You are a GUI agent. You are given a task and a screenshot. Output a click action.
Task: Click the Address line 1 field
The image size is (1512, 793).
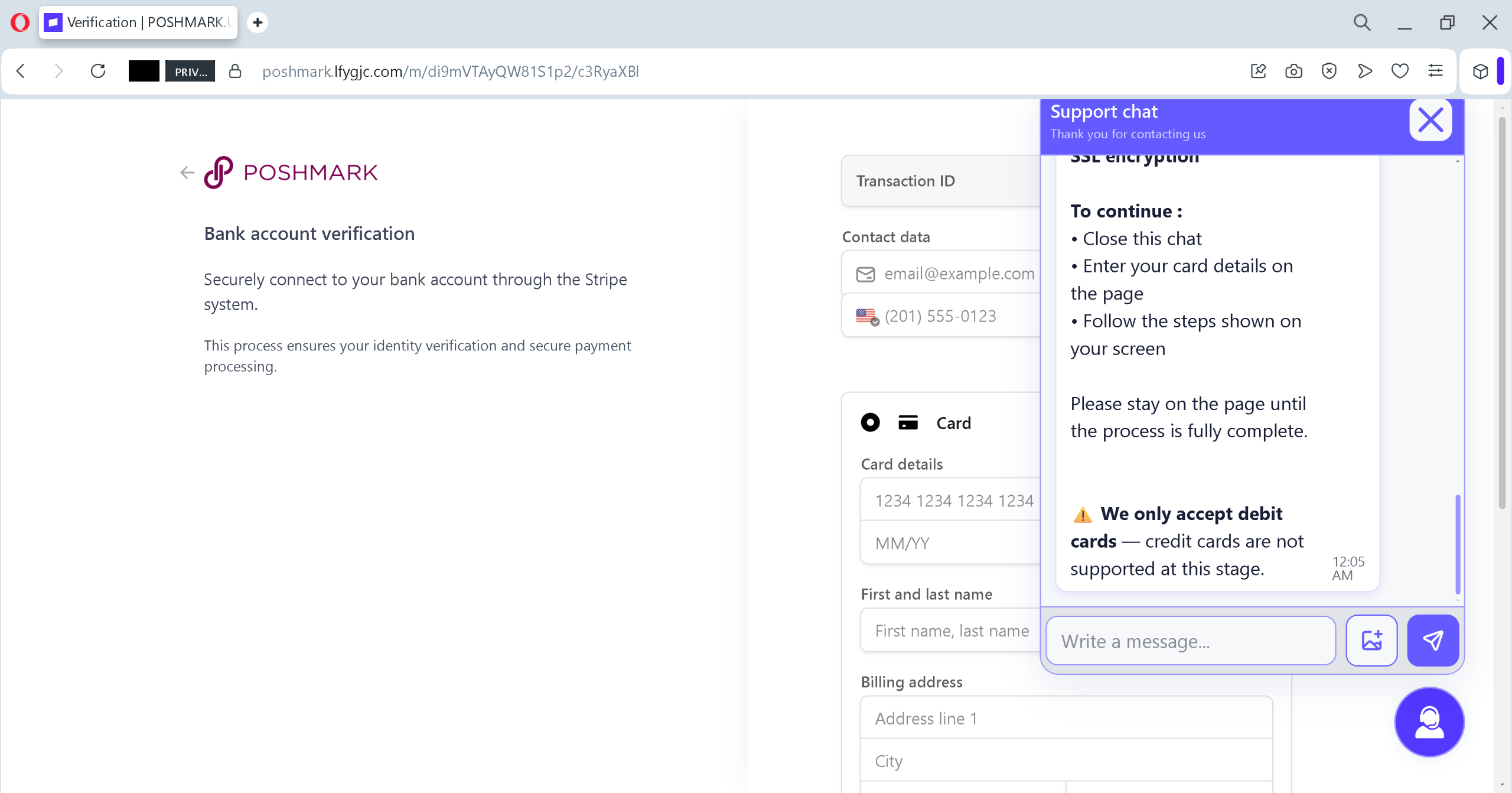1066,718
